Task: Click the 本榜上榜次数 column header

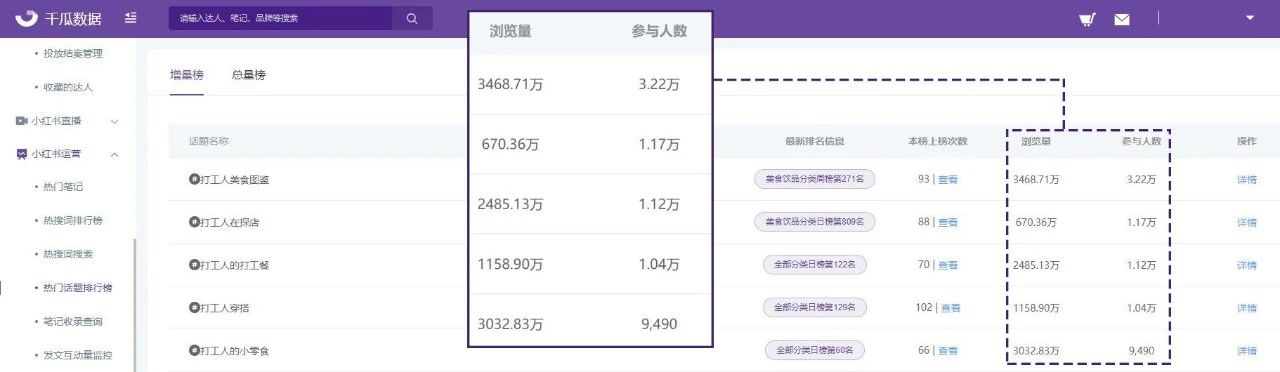Action: click(938, 141)
